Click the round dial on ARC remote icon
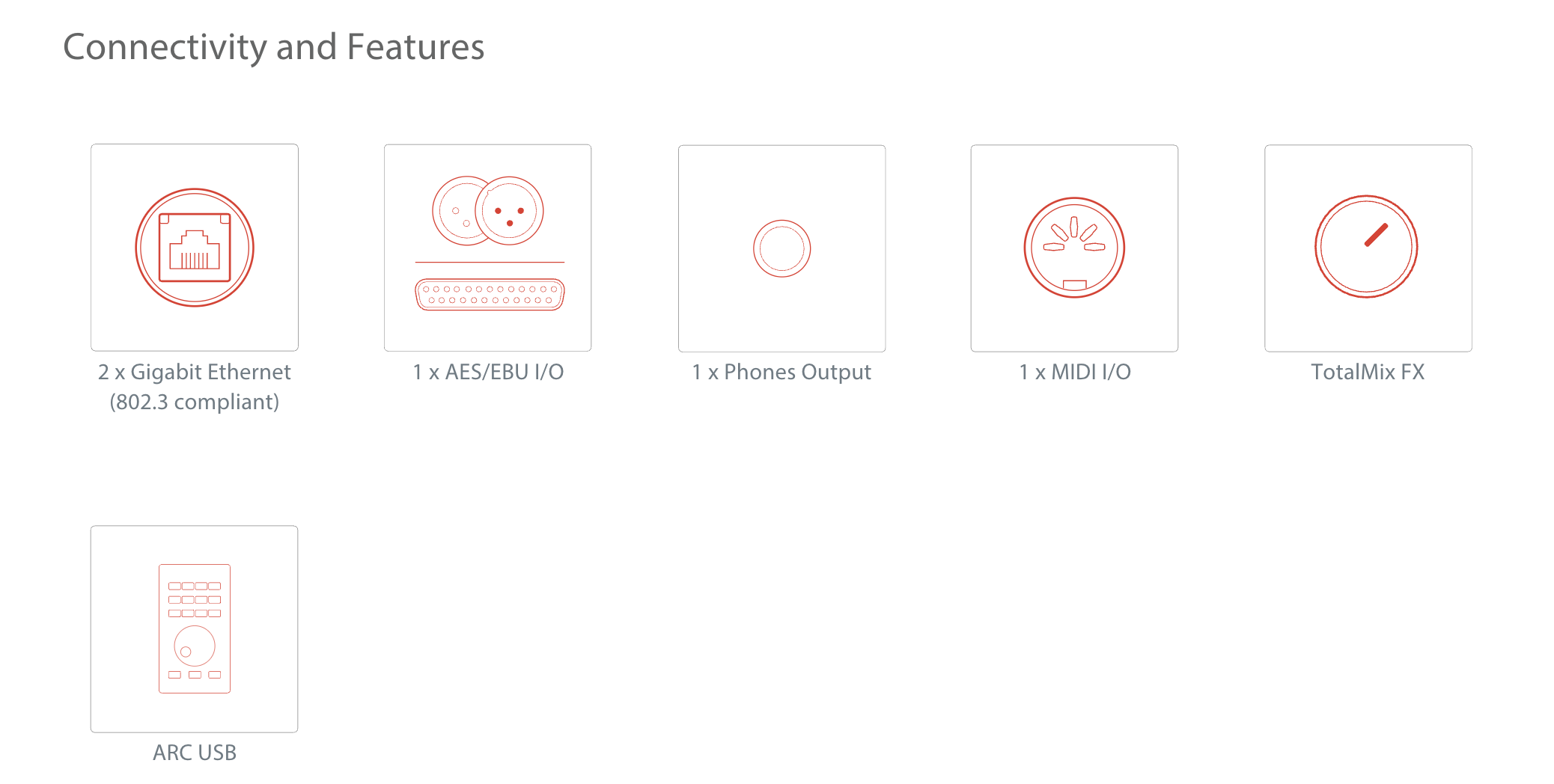This screenshot has height=784, width=1554. (x=195, y=646)
